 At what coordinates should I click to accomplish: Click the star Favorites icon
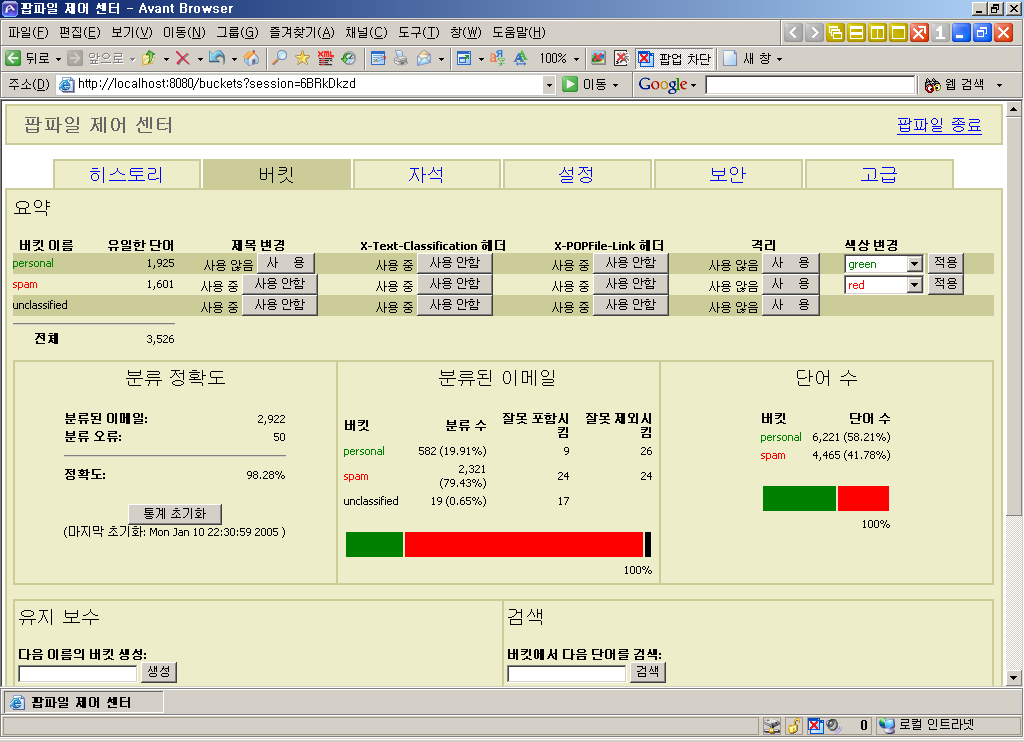[302, 58]
